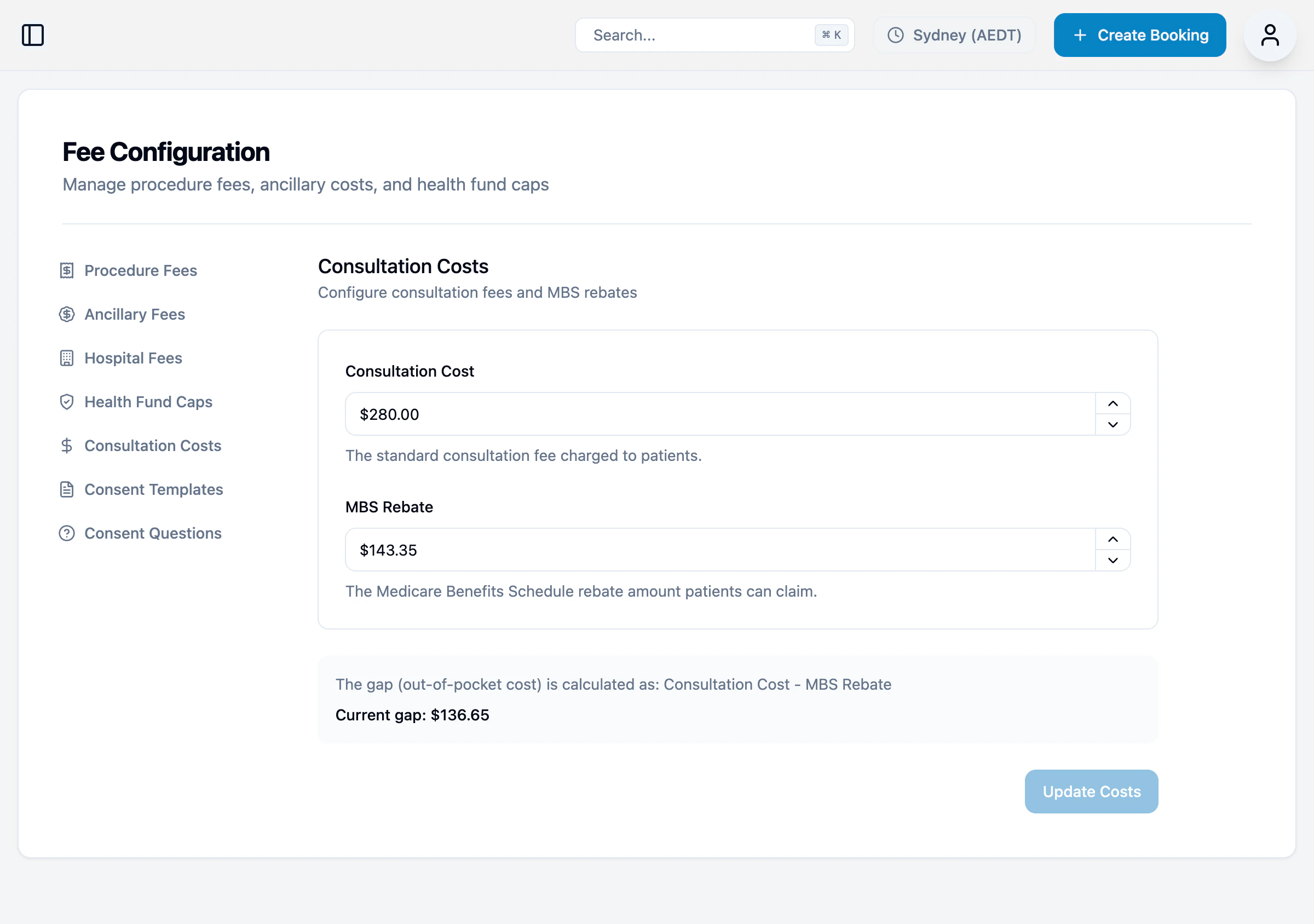
Task: Click the Hospital Fees building icon
Action: tap(67, 357)
